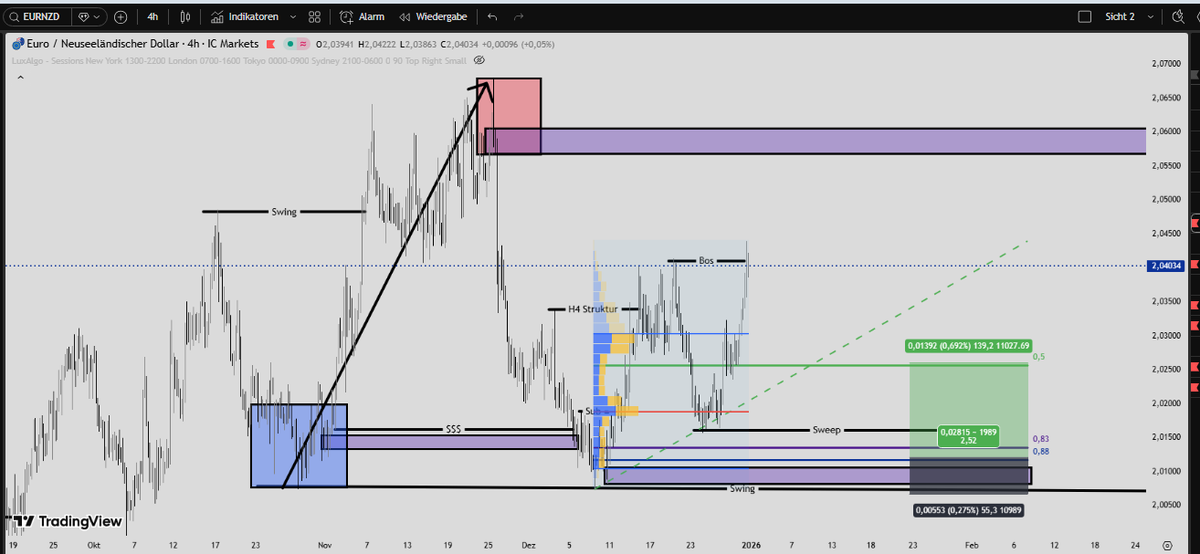Image resolution: width=1200 pixels, height=554 pixels.
Task: Expand the favorites chevron next to Indikatoren
Action: point(291,17)
